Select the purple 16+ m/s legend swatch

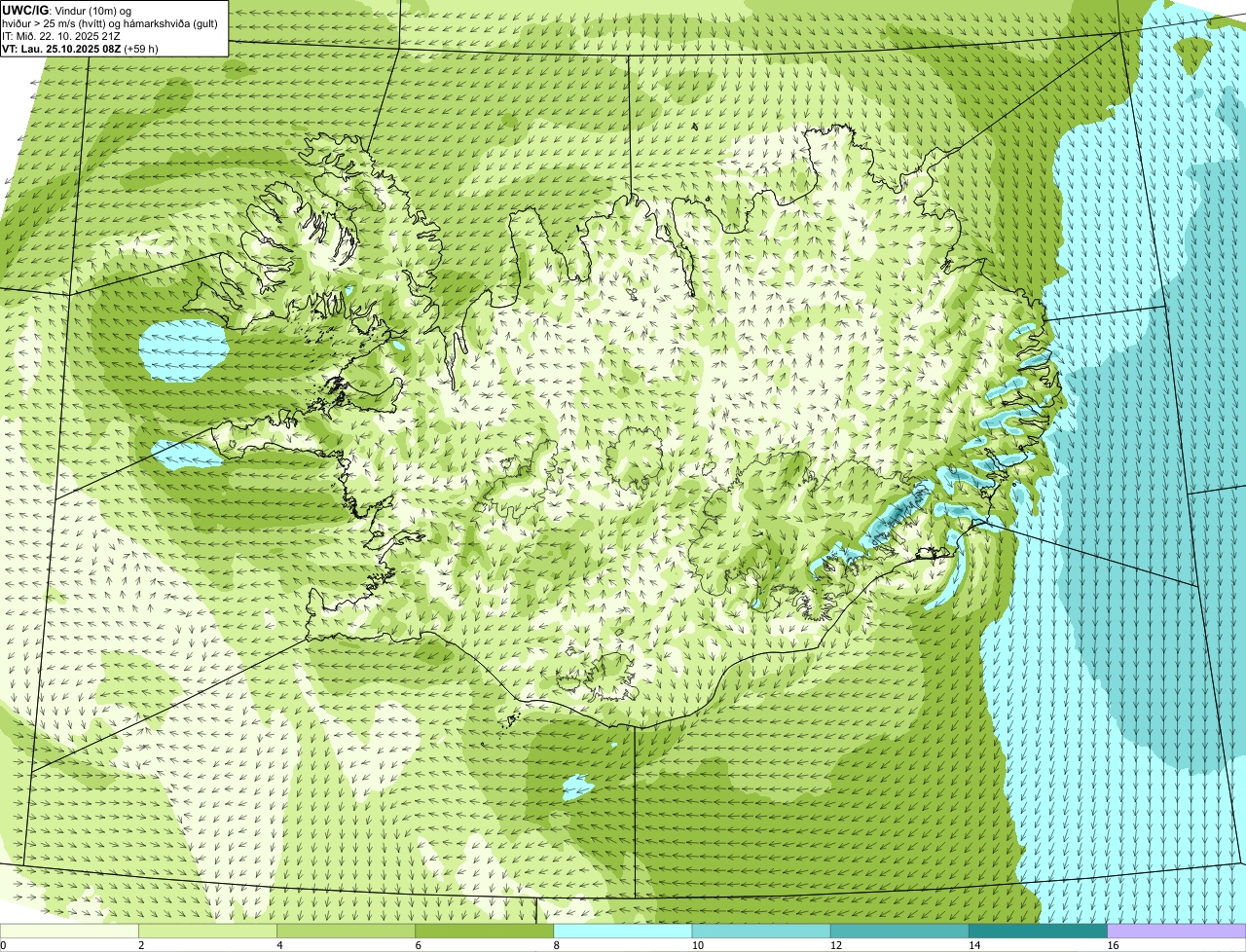pos(1177,931)
